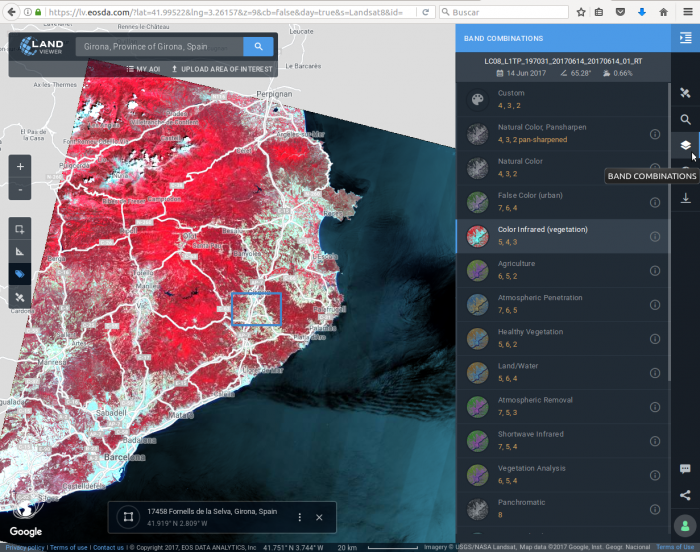Select the Custom band combination

[563, 100]
